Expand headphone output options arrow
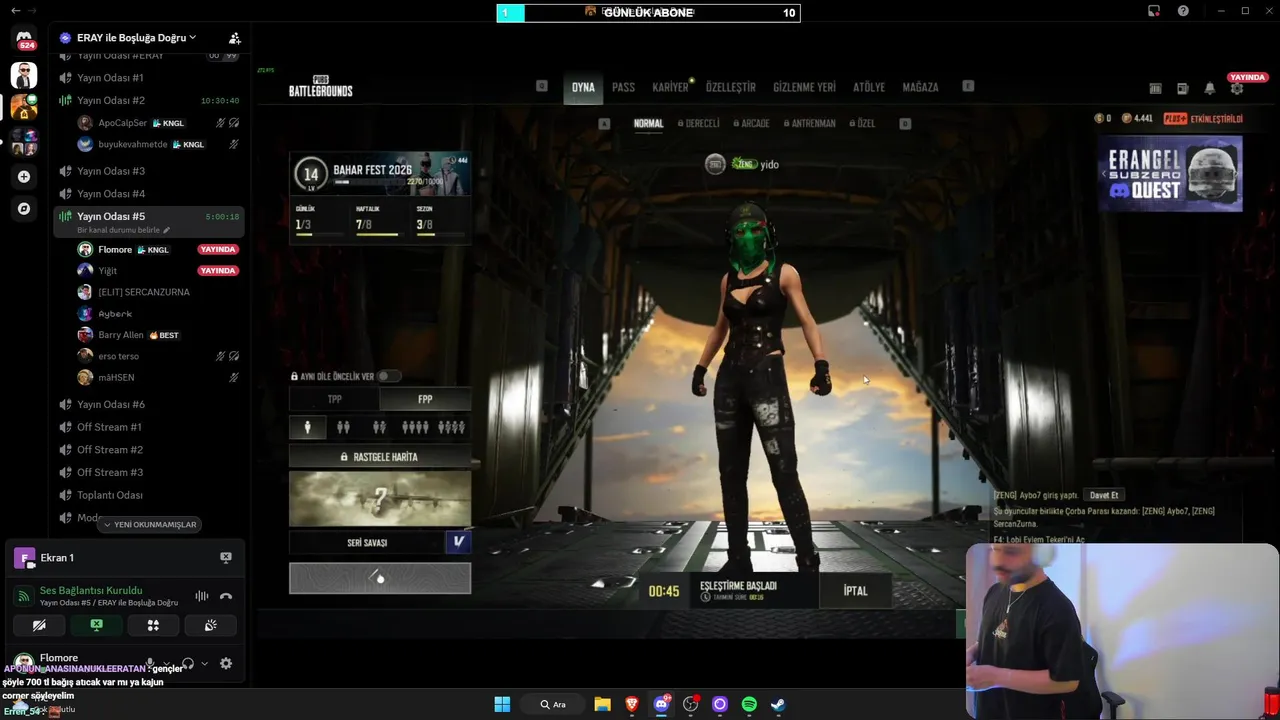The width and height of the screenshot is (1280, 720). click(x=204, y=663)
